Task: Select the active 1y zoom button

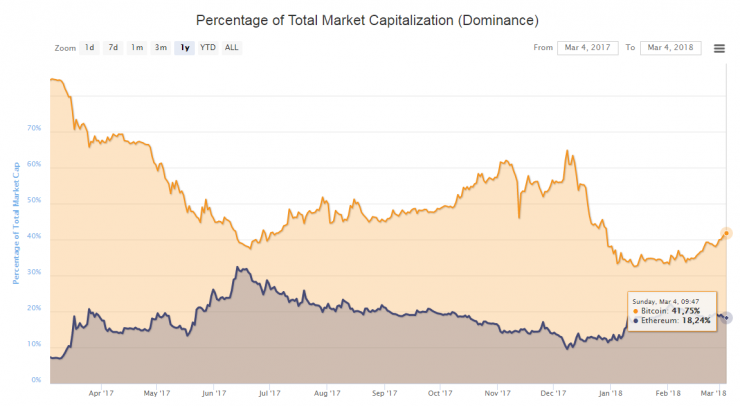Action: click(x=185, y=48)
